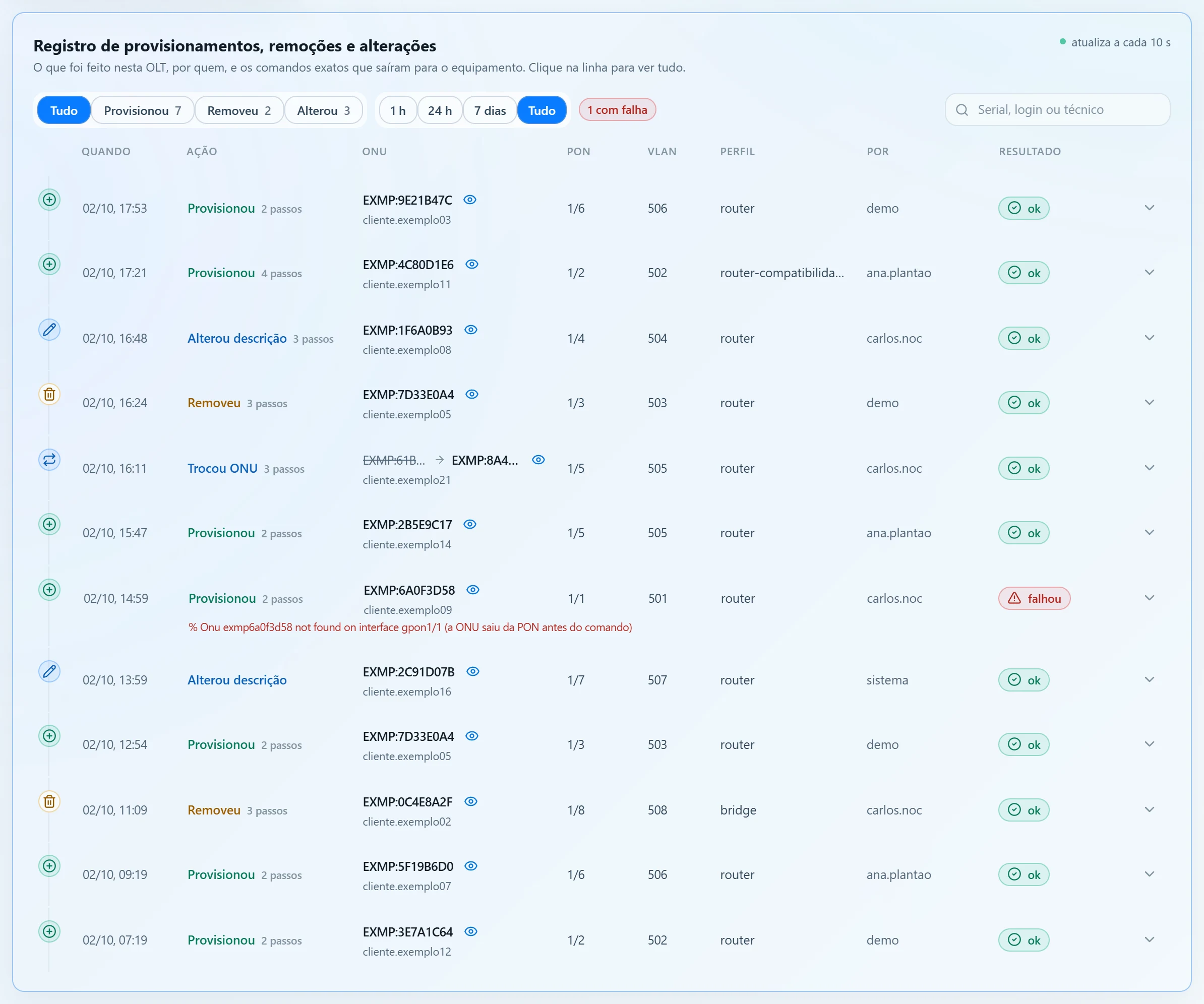Click the plus icon for the 02/10, 15:47 entry
Screen dimensions: 1204x1004
(x=49, y=524)
